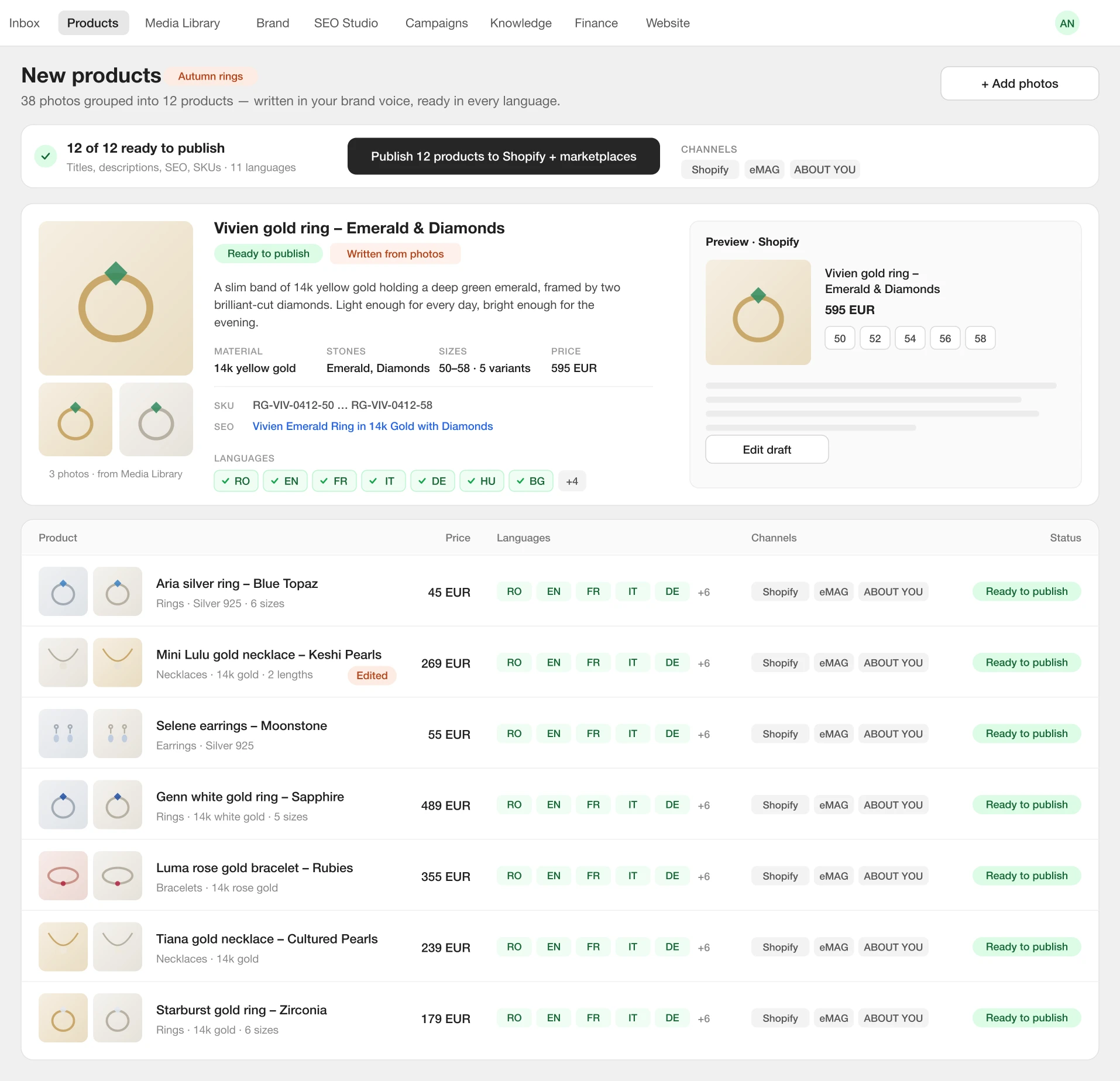
Task: Toggle the HU language chip for Vivien ring
Action: pos(482,481)
